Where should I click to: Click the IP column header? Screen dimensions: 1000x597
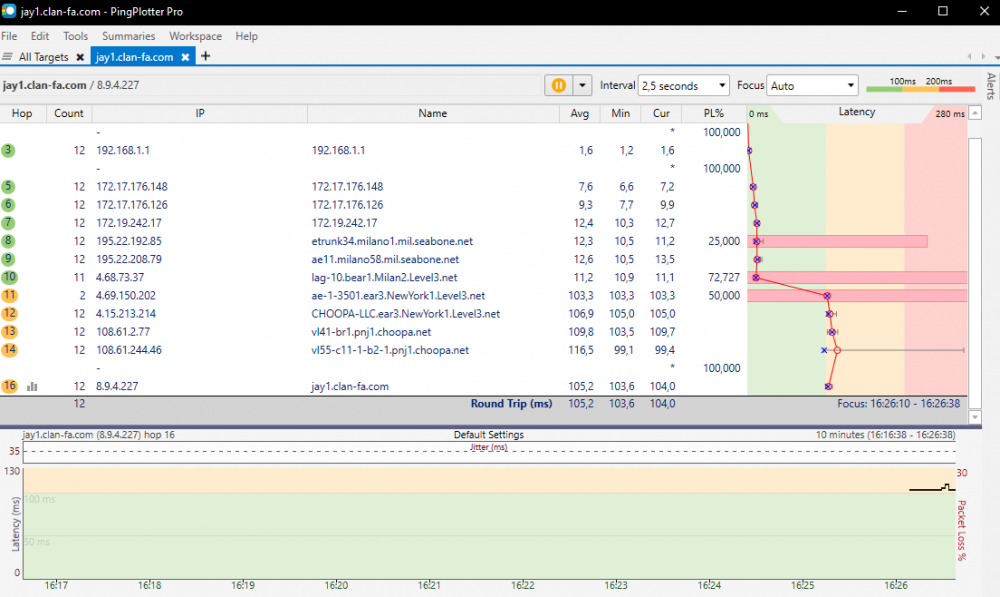[200, 113]
